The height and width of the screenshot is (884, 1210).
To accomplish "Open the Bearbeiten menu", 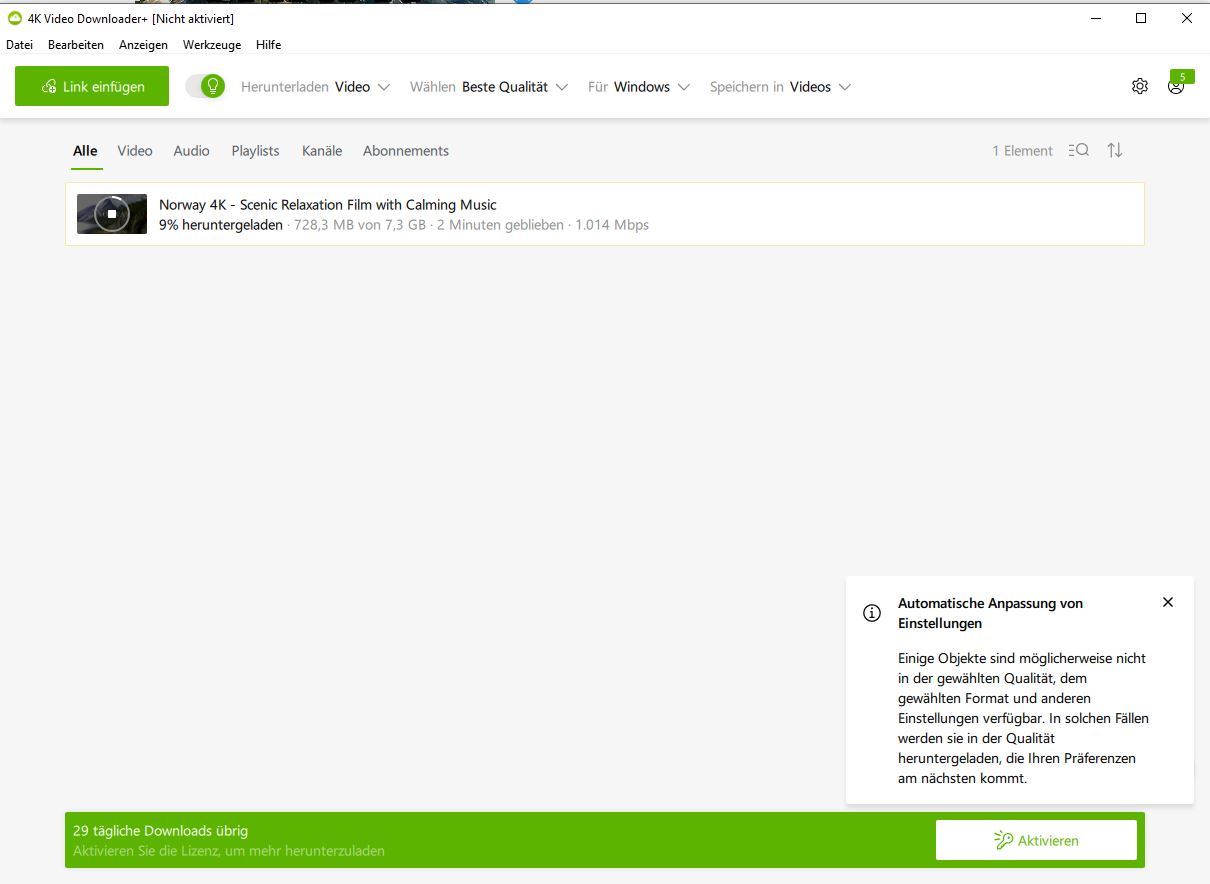I will [76, 45].
